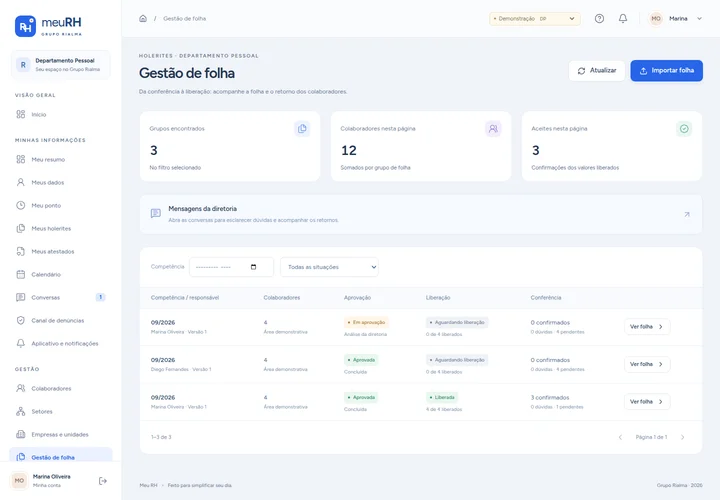The image size is (720, 500).
Task: Open the Demonstração DP environment dropdown
Action: 534,19
